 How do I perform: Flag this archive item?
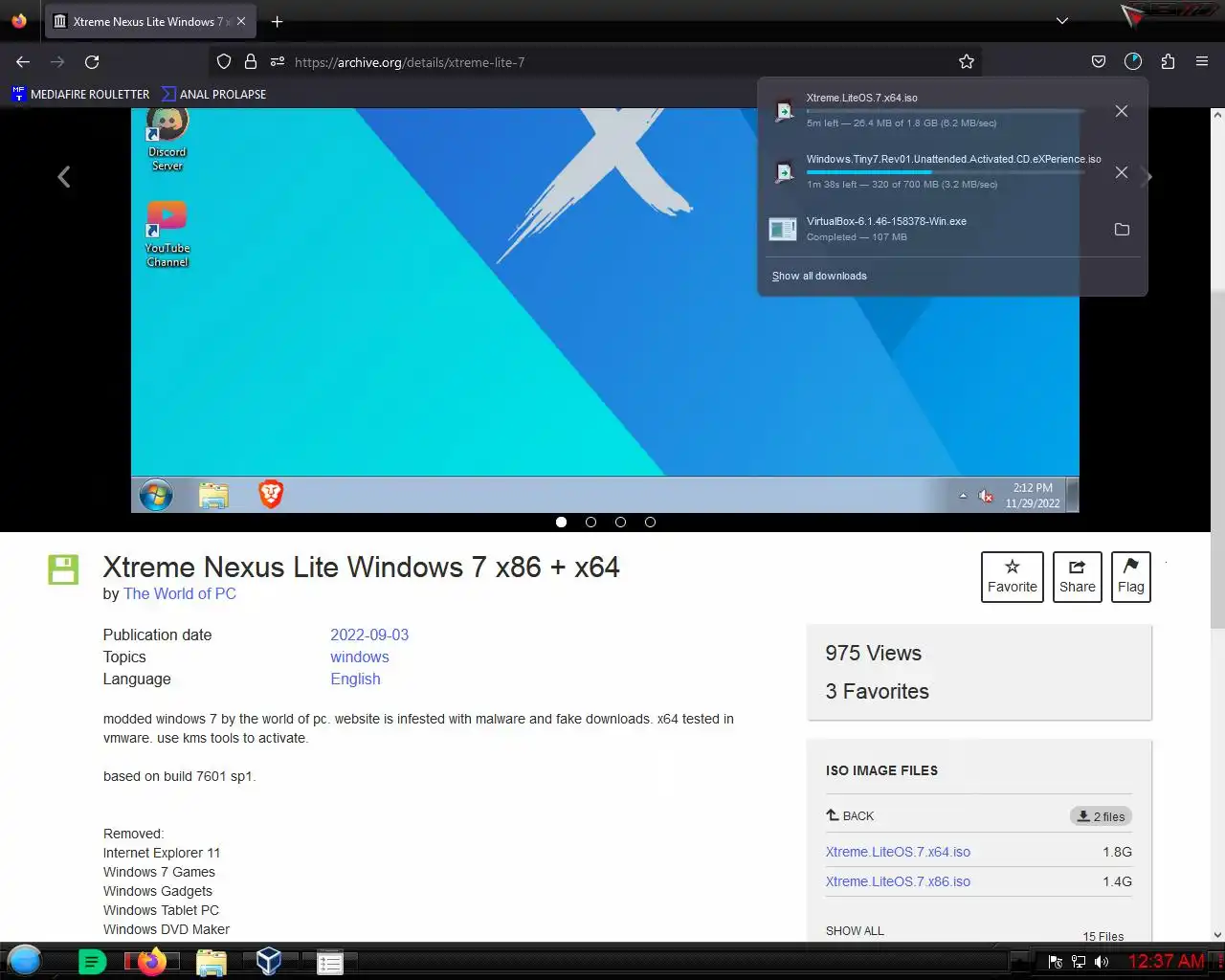click(x=1131, y=577)
